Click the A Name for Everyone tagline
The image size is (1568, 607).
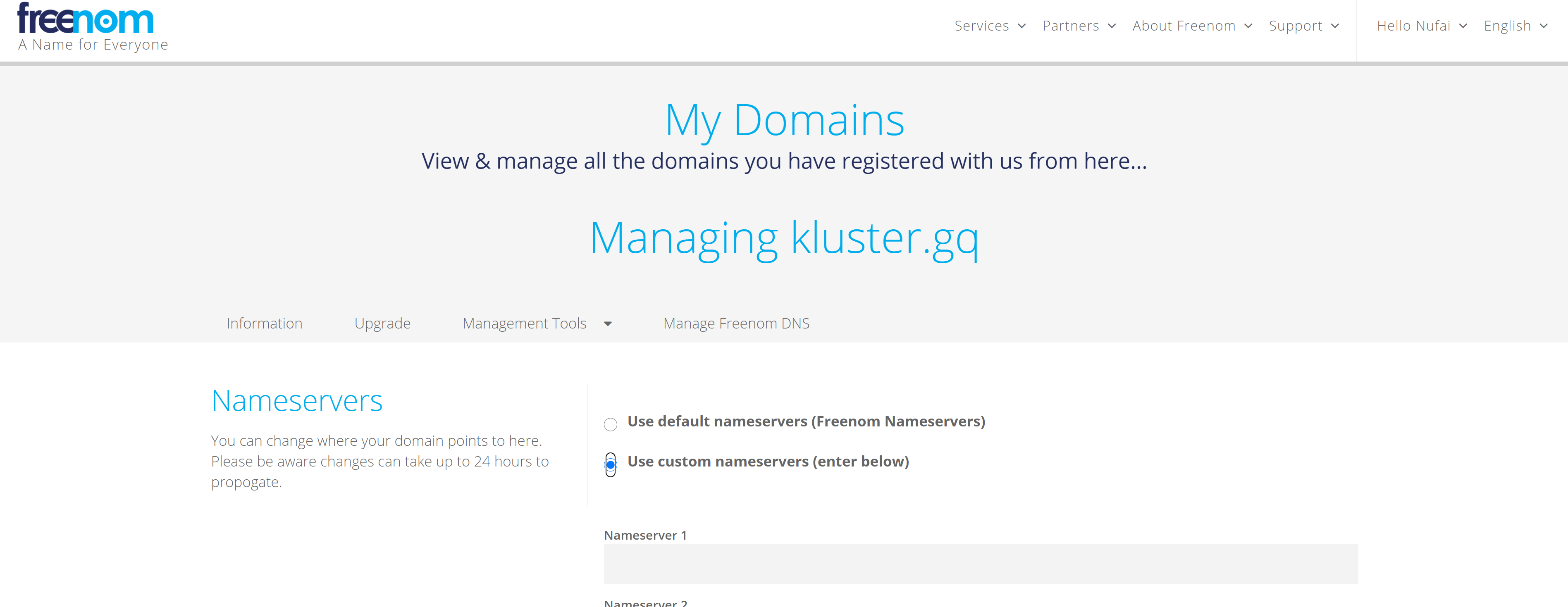[93, 45]
